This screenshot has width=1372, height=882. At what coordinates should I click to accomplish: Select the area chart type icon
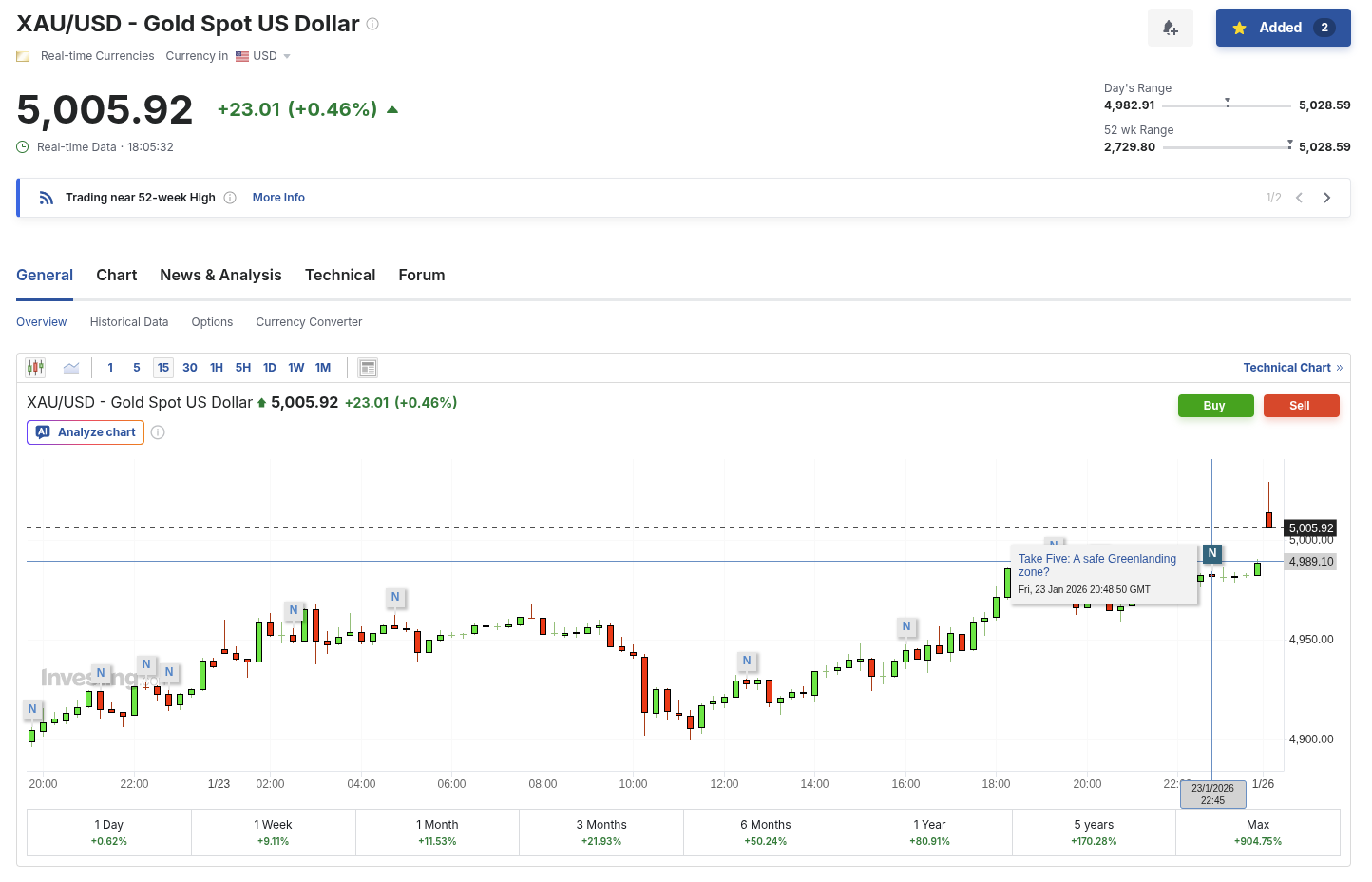pos(71,368)
